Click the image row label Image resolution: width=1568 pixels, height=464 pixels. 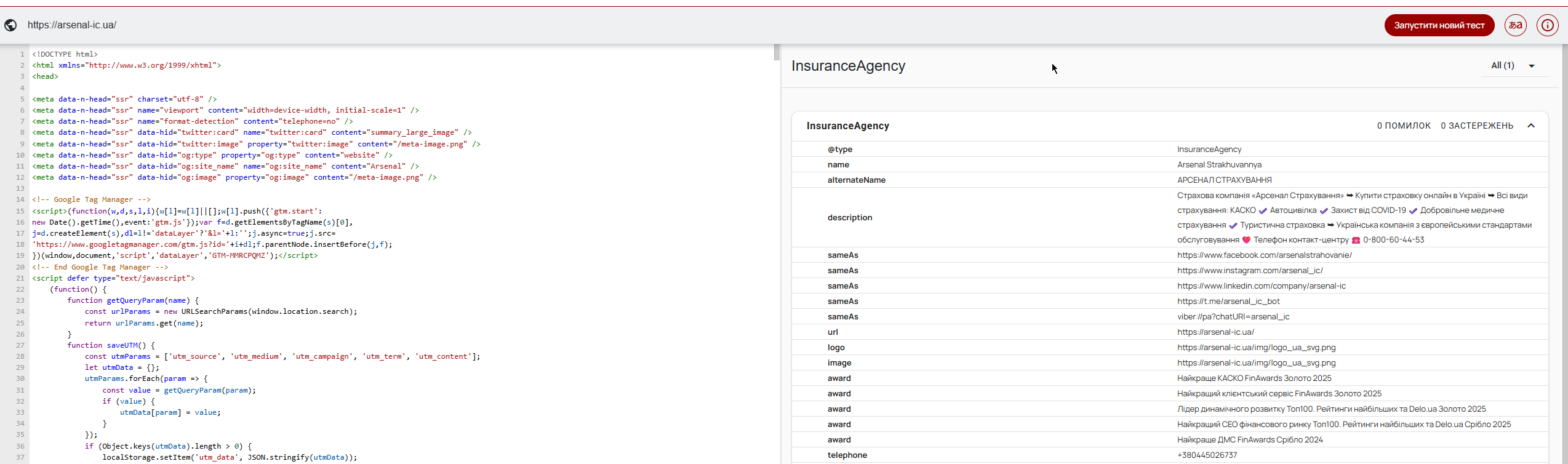tap(839, 363)
